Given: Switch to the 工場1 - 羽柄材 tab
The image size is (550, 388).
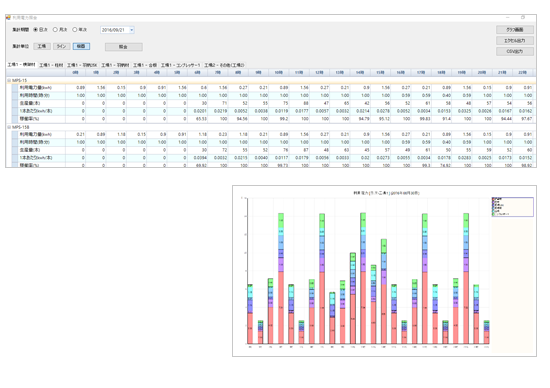Looking at the screenshot, I should pyautogui.click(x=115, y=65).
